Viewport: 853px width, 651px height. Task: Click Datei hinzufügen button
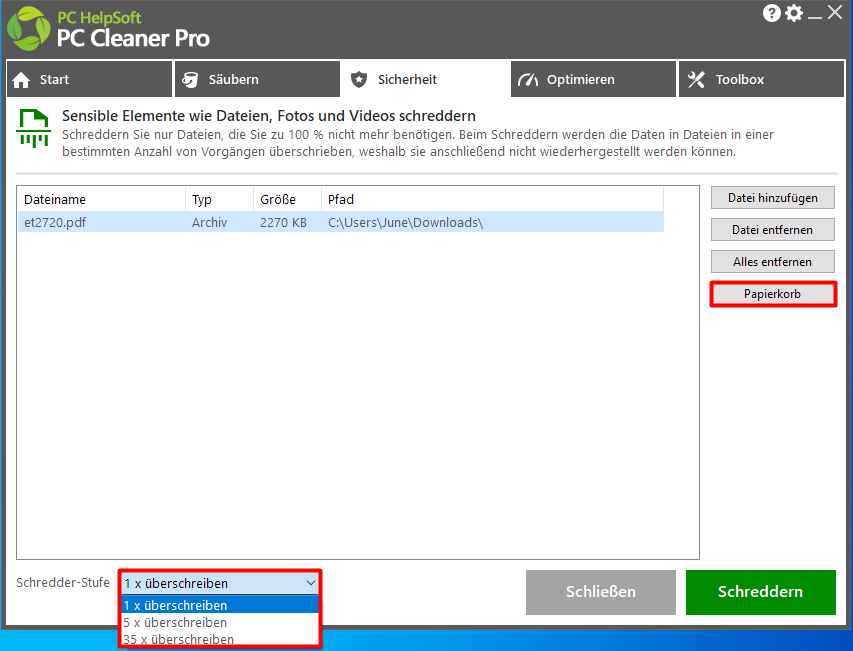[772, 198]
